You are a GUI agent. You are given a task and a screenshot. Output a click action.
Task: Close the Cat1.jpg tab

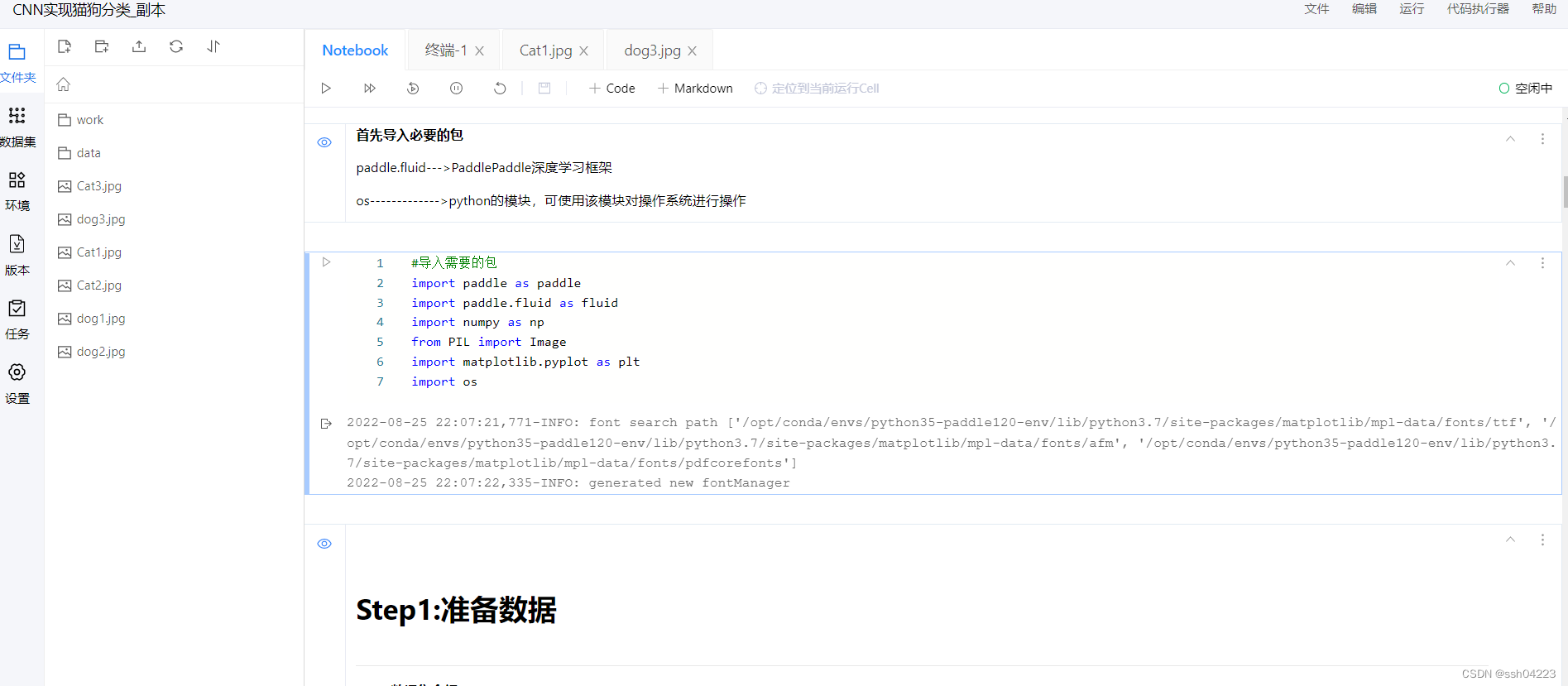pos(584,51)
